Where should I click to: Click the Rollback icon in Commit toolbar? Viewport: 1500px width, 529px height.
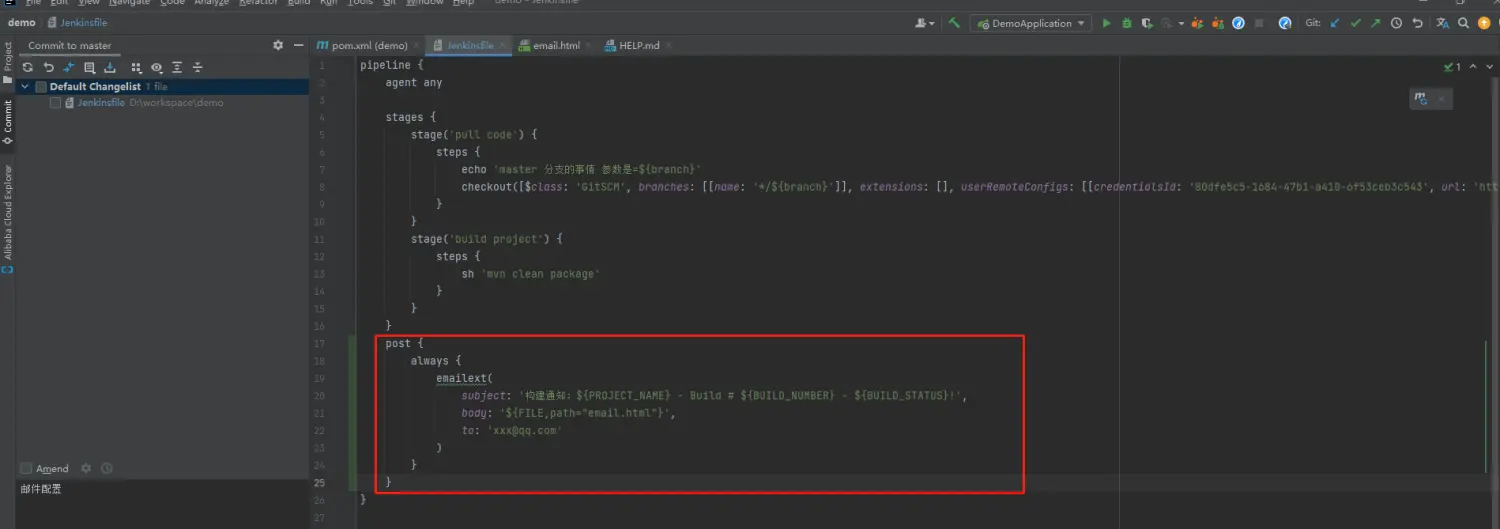tap(48, 68)
